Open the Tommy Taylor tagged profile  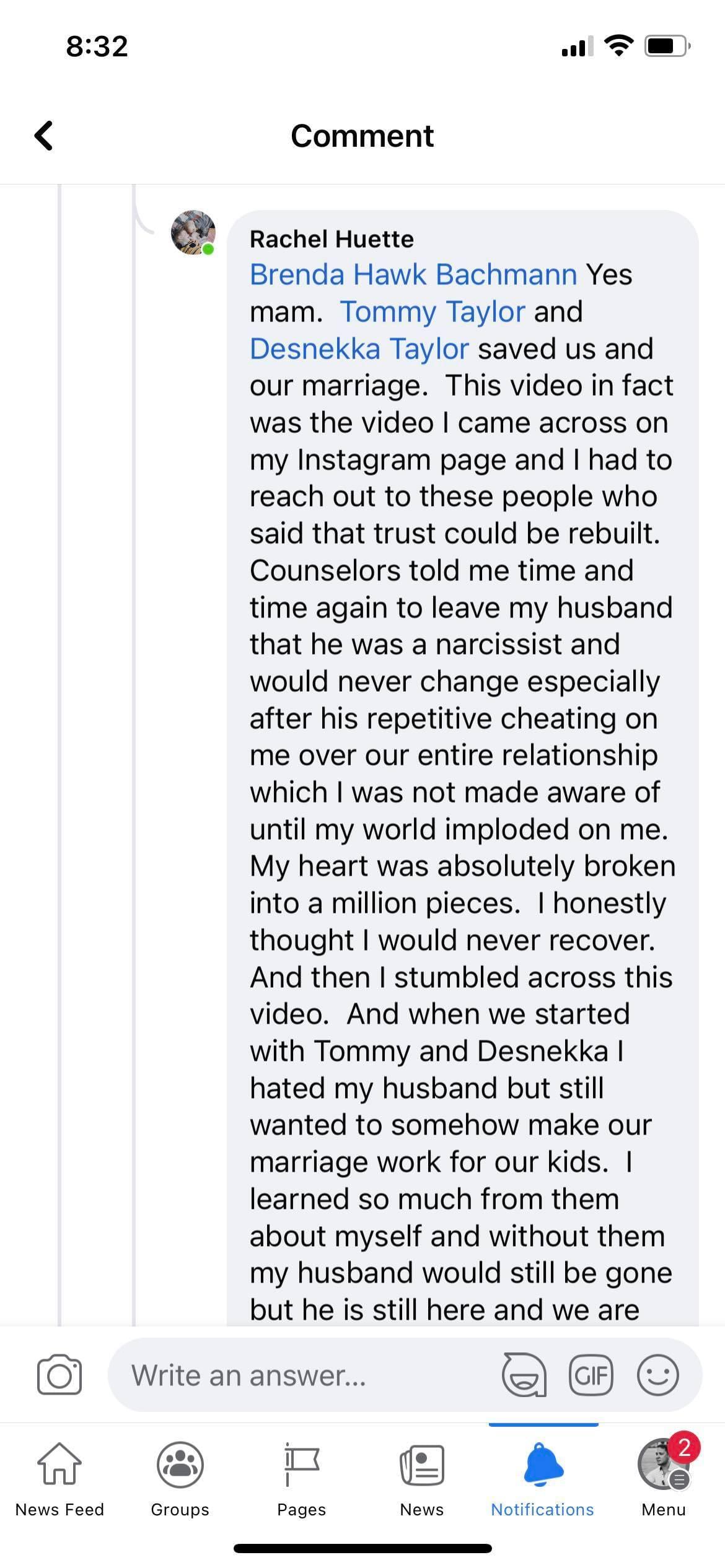point(433,311)
